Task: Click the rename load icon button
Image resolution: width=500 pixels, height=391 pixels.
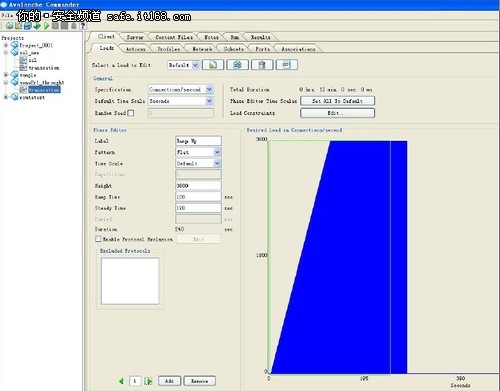Action: click(x=287, y=65)
